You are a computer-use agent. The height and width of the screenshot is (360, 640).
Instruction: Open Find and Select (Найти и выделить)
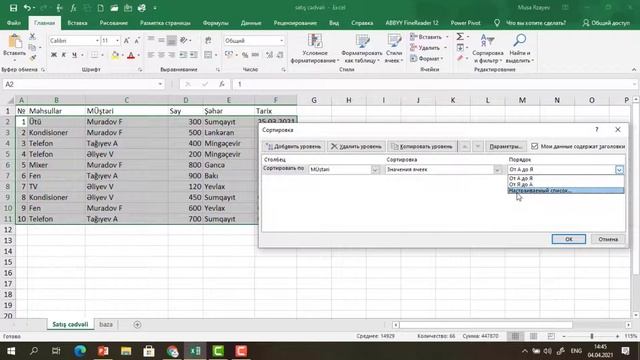[x=520, y=48]
